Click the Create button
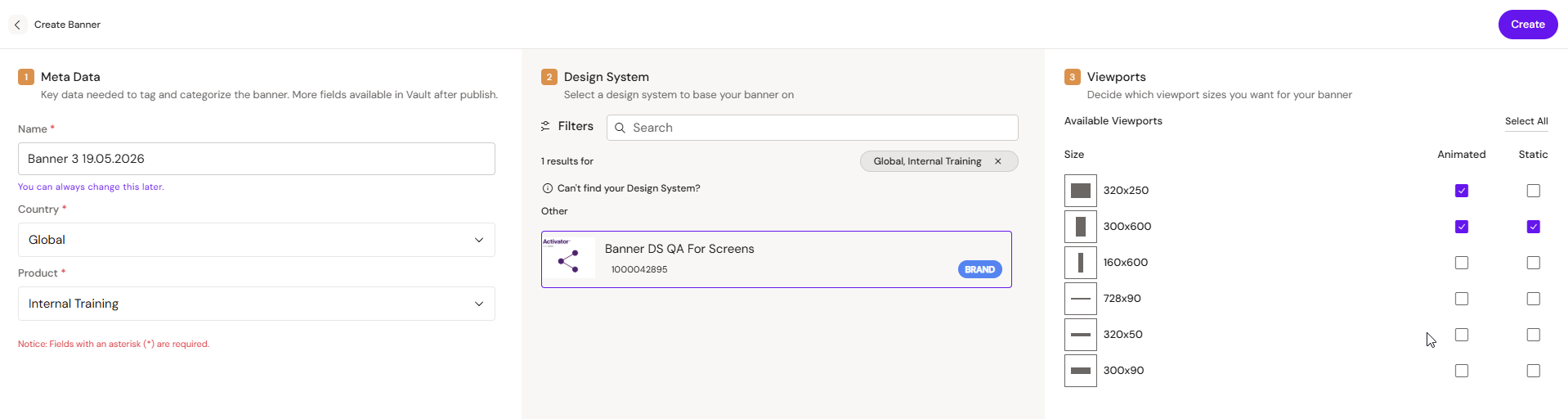 pos(1528,25)
